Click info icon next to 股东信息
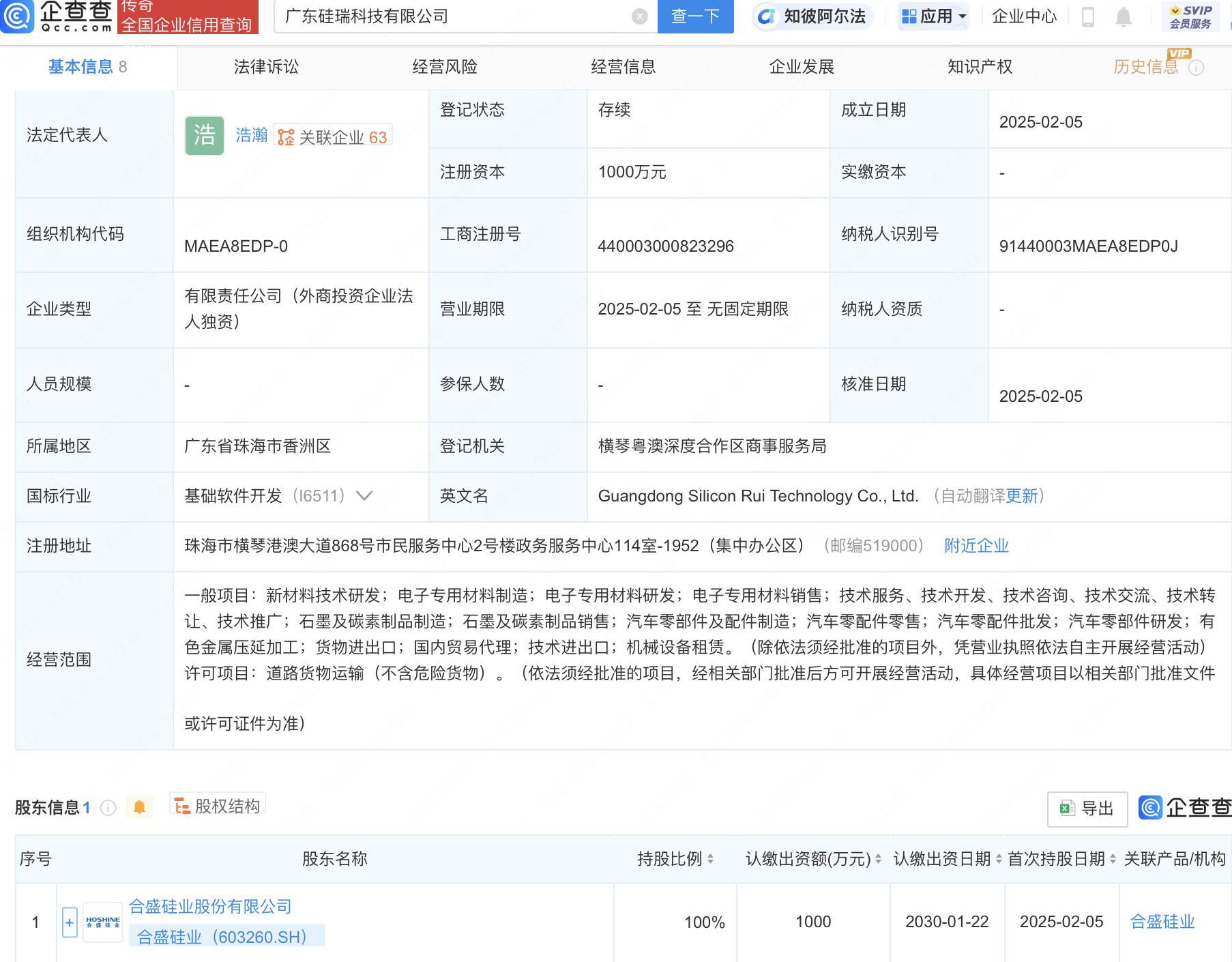Image resolution: width=1232 pixels, height=962 pixels. coord(108,808)
